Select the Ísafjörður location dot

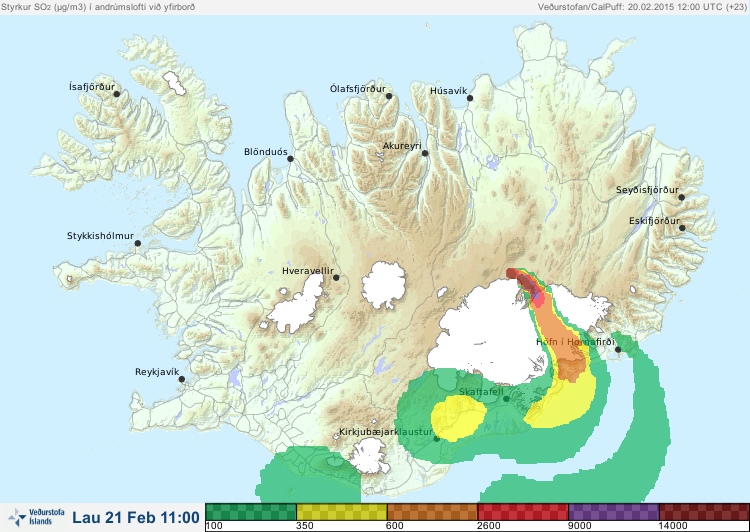pos(116,94)
